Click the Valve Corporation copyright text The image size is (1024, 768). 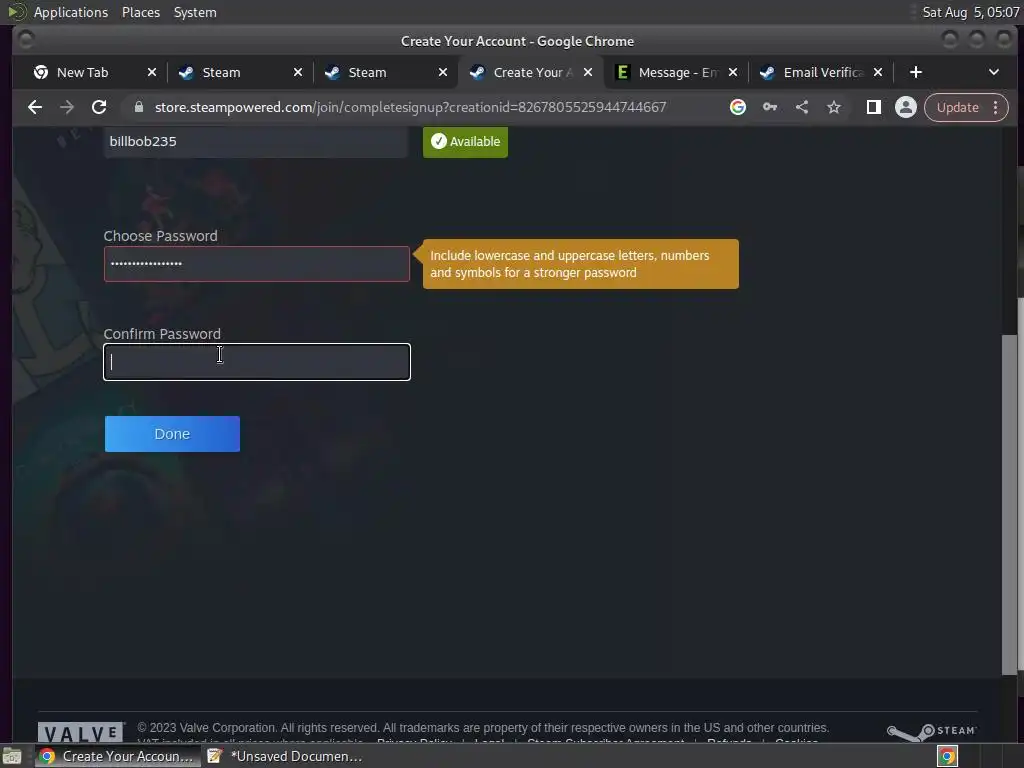click(x=483, y=728)
